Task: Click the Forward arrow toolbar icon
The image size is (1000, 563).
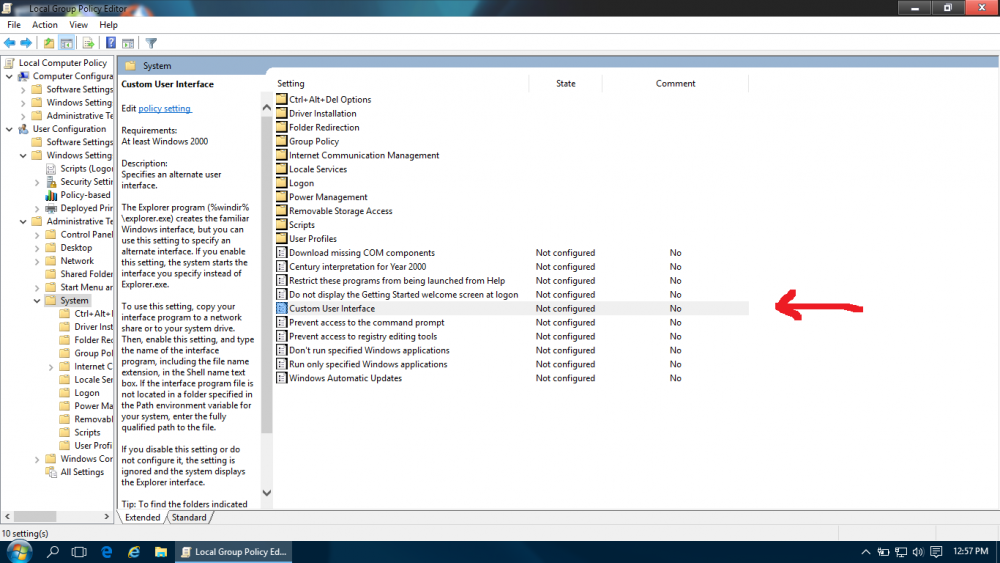Action: pyautogui.click(x=26, y=43)
